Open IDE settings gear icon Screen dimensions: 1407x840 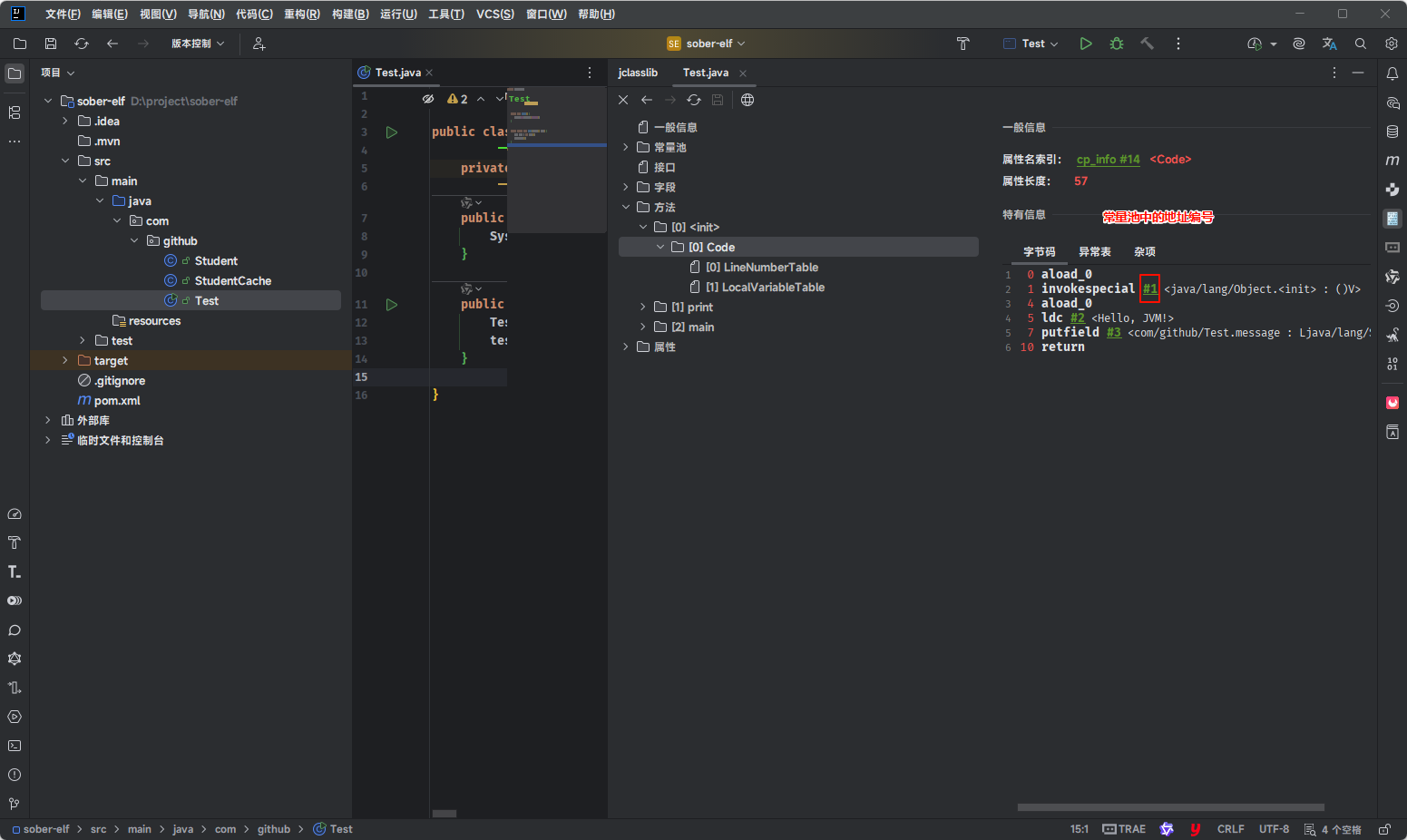point(1392,44)
